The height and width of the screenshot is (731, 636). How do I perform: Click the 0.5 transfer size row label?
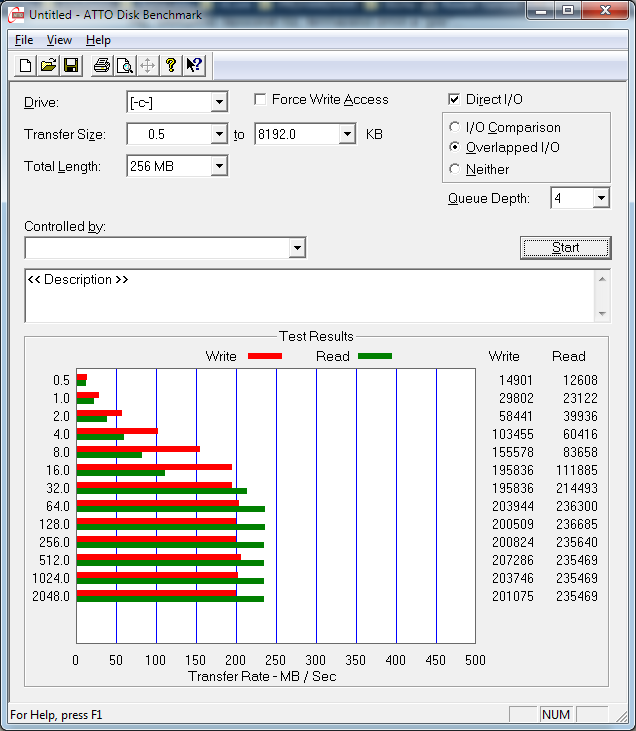61,380
